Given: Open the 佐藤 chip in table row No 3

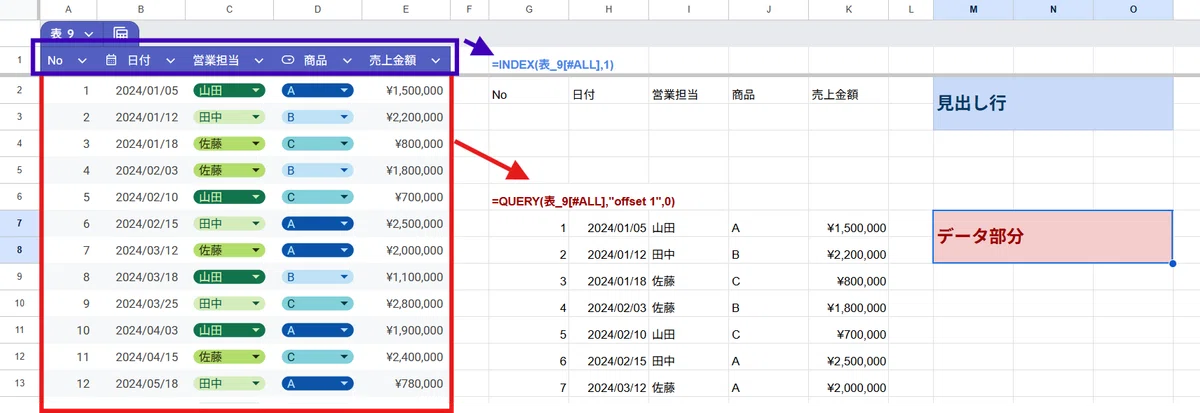Looking at the screenshot, I should (x=229, y=143).
